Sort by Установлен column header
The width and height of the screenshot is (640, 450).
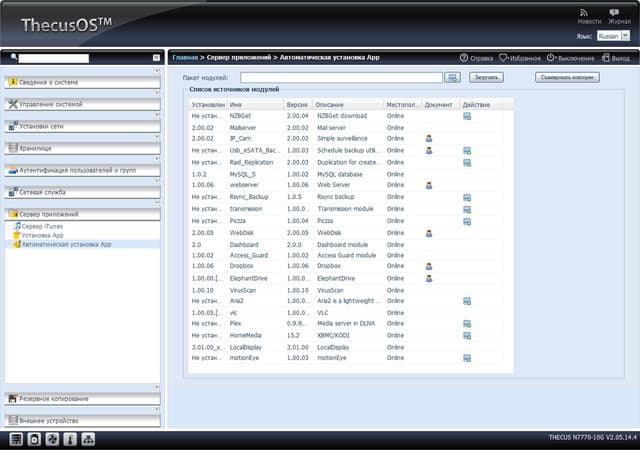[x=208, y=105]
